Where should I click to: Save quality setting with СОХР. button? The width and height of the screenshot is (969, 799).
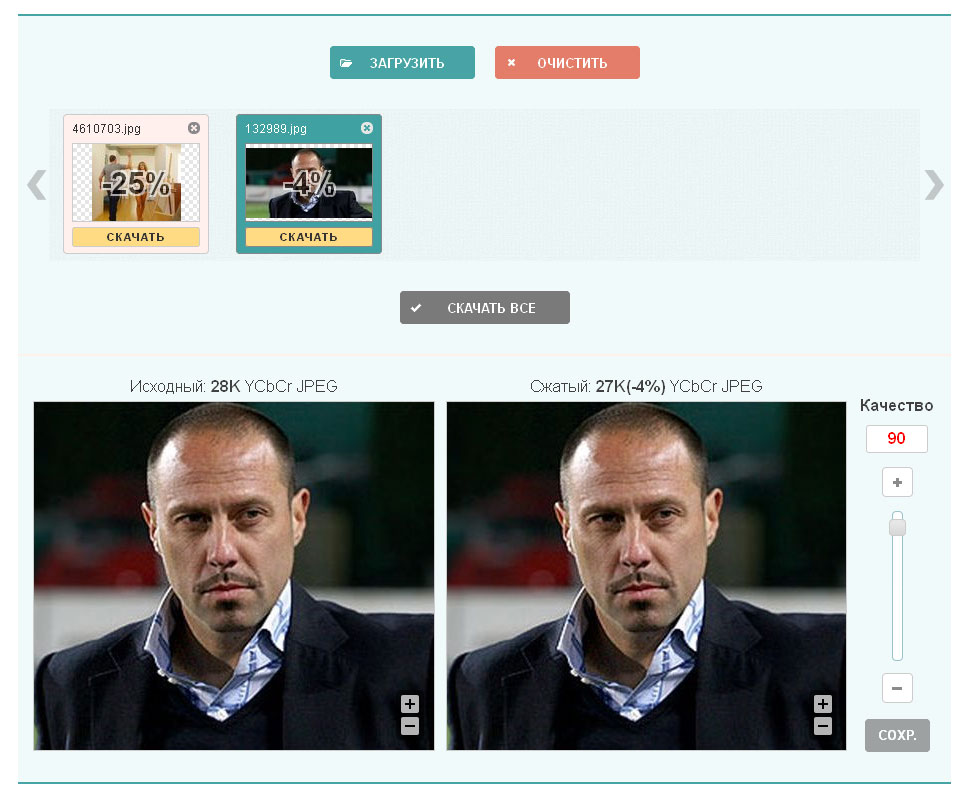(897, 735)
